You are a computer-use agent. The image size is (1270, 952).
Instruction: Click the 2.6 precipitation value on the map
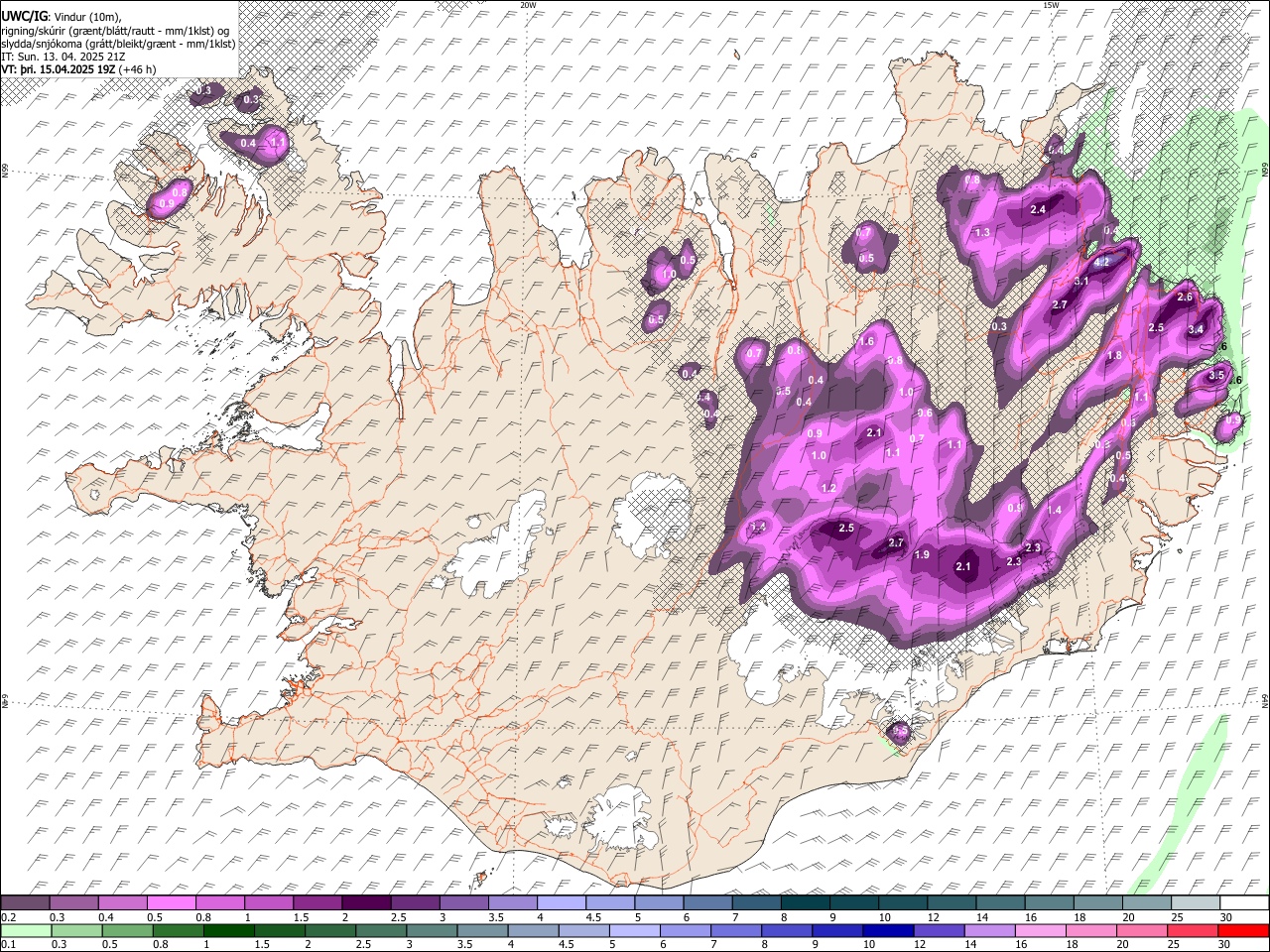pyautogui.click(x=1184, y=297)
